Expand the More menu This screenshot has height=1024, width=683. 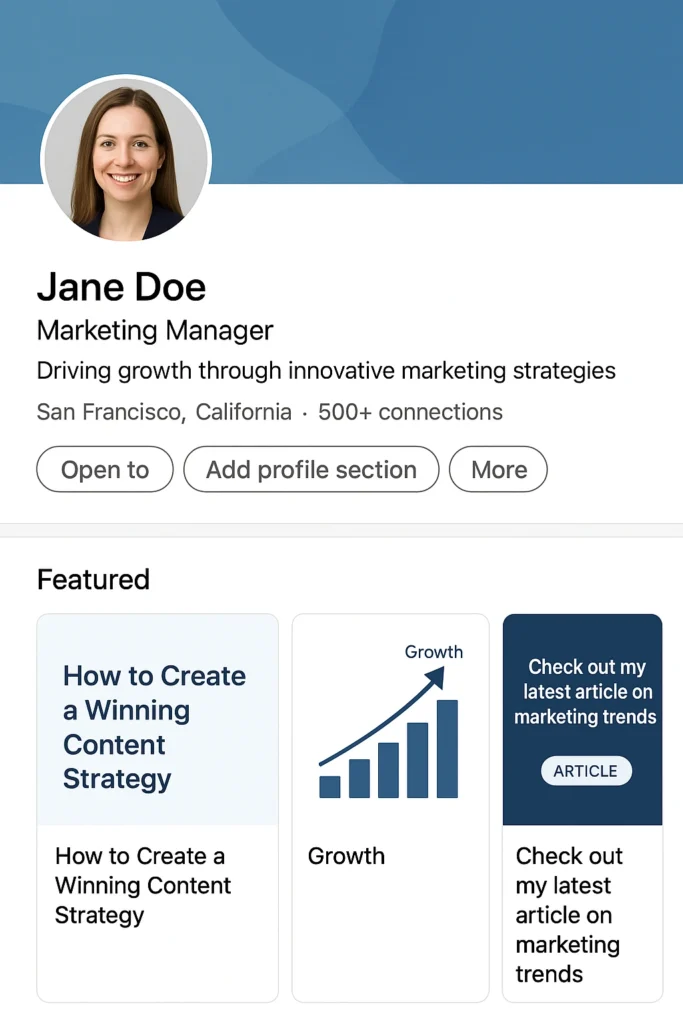click(498, 470)
